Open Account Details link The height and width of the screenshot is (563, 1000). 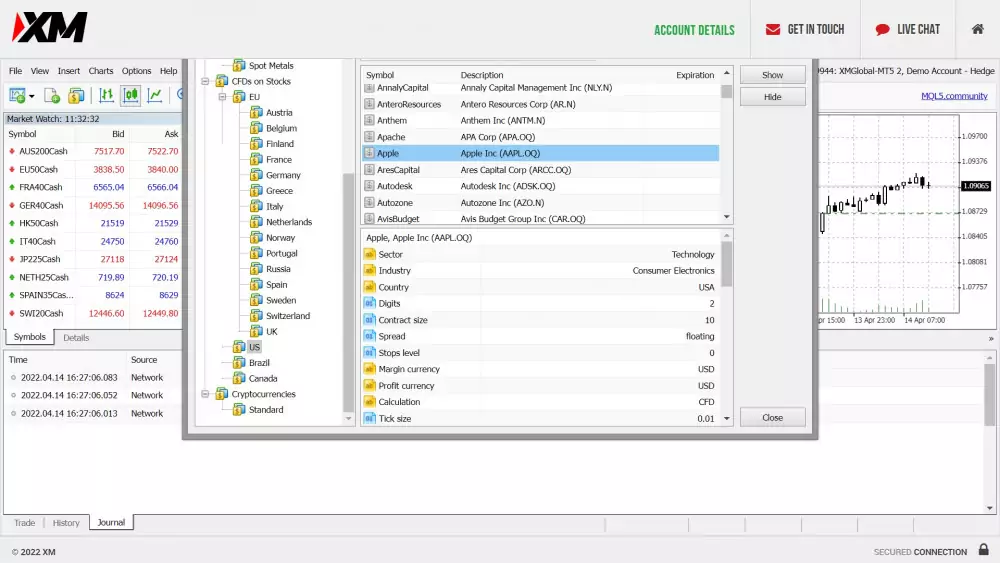click(x=694, y=30)
